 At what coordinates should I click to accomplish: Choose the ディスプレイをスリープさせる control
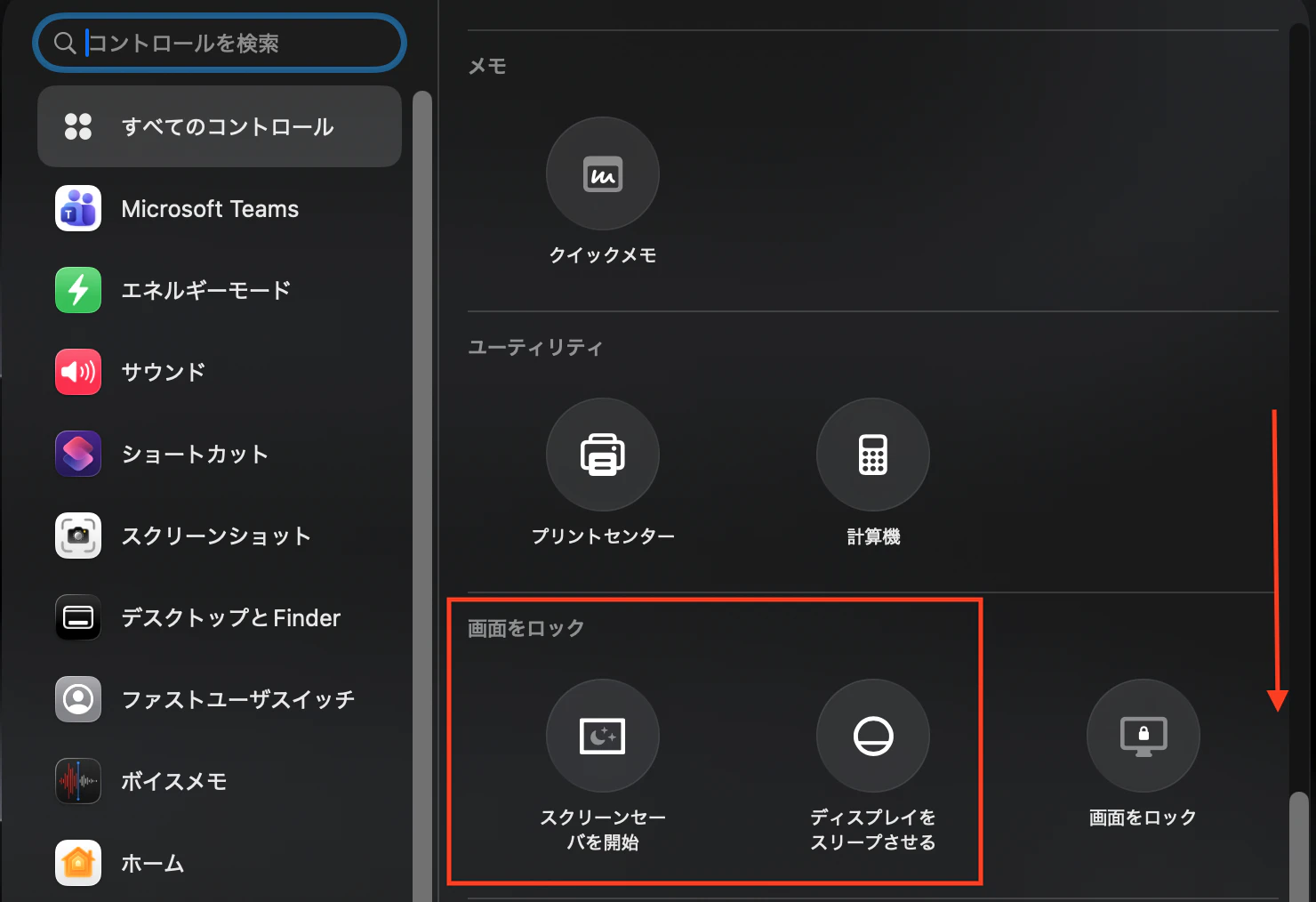point(873,736)
